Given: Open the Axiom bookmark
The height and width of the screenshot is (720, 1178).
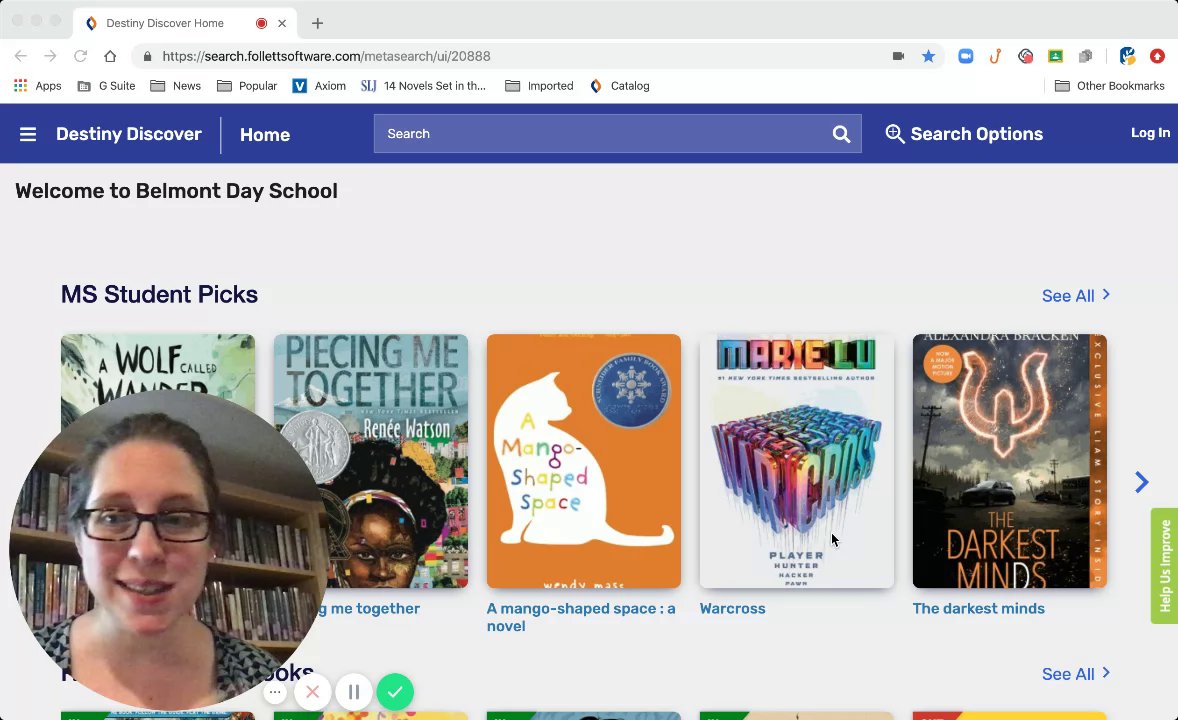Looking at the screenshot, I should point(319,86).
